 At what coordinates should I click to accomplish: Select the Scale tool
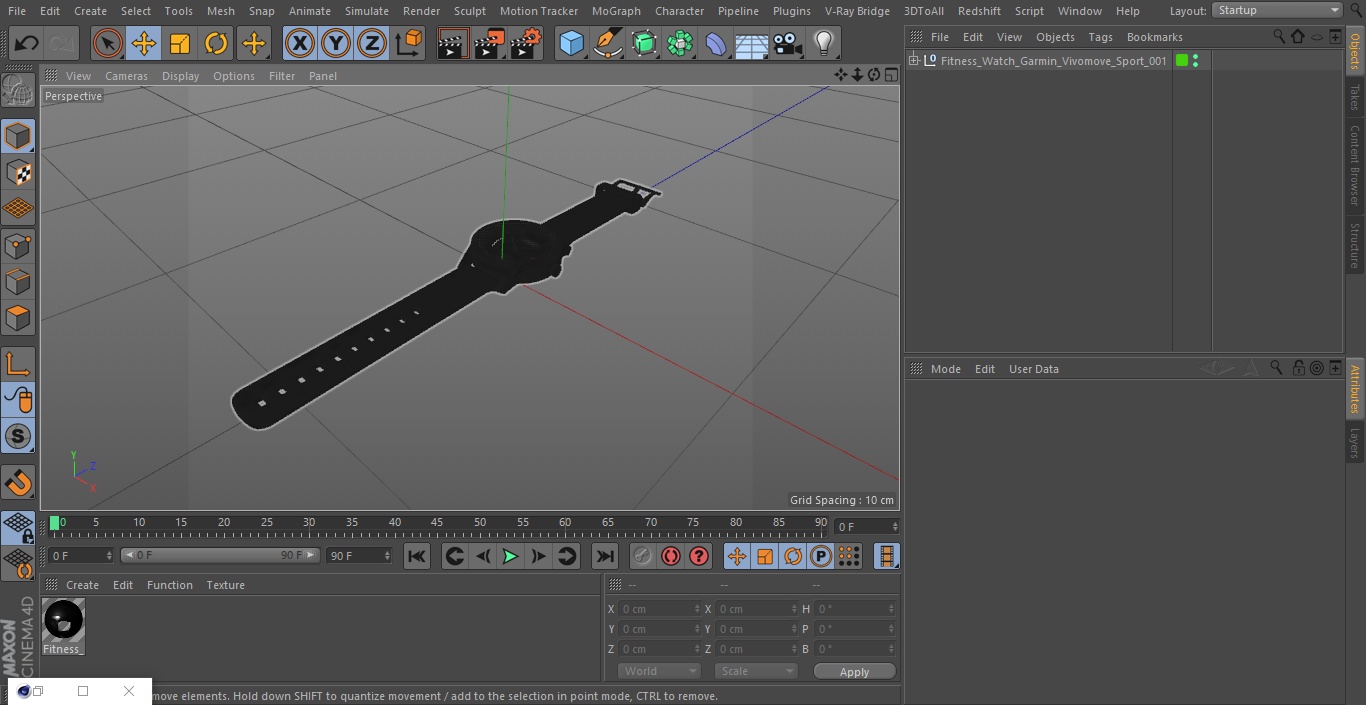point(180,44)
